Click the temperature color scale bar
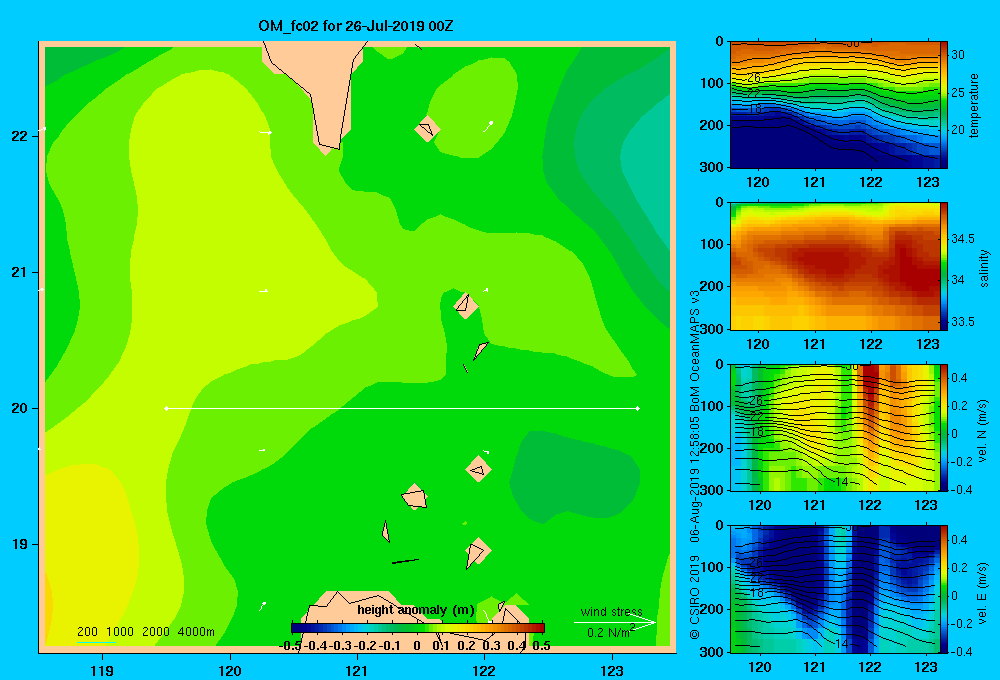 pyautogui.click(x=944, y=105)
